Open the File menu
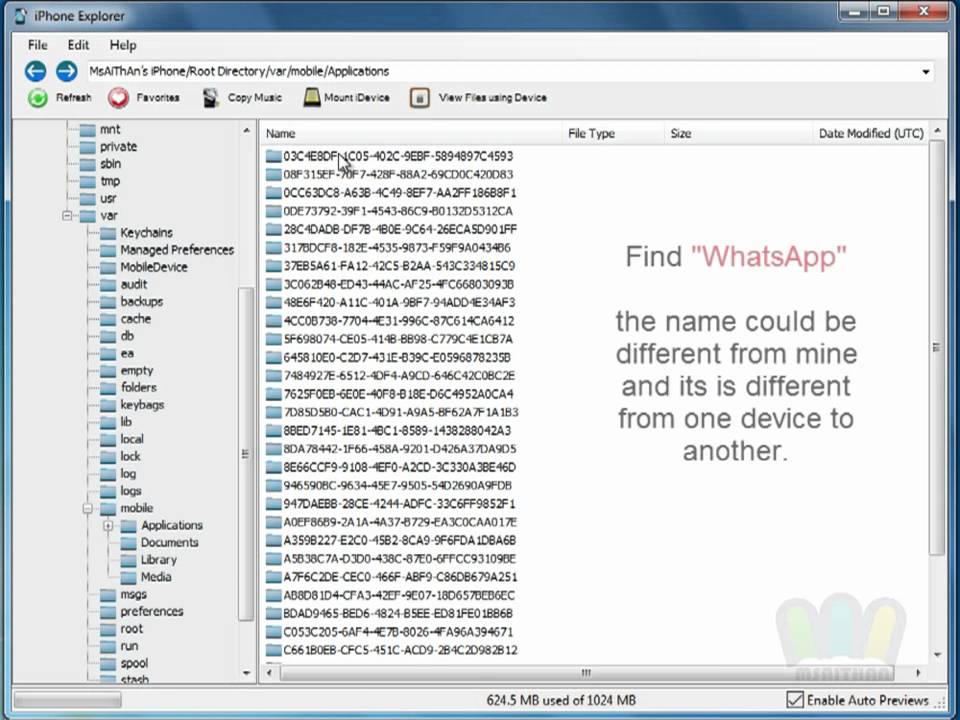Screen dimensions: 960x720 coord(37,45)
